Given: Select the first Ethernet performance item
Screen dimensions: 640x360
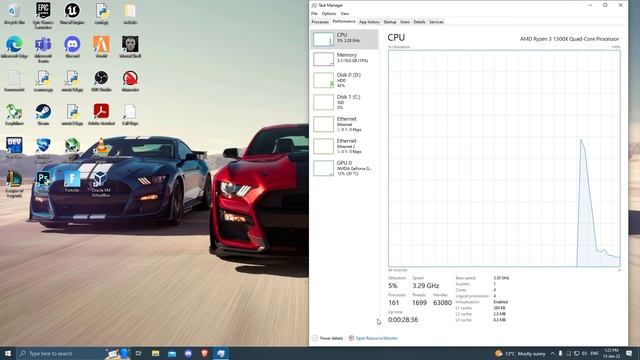Looking at the screenshot, I should (x=344, y=124).
